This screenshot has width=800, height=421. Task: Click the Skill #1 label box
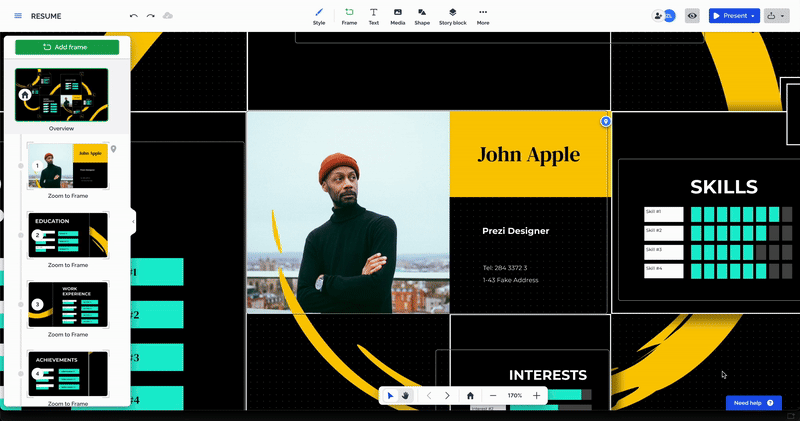point(663,214)
